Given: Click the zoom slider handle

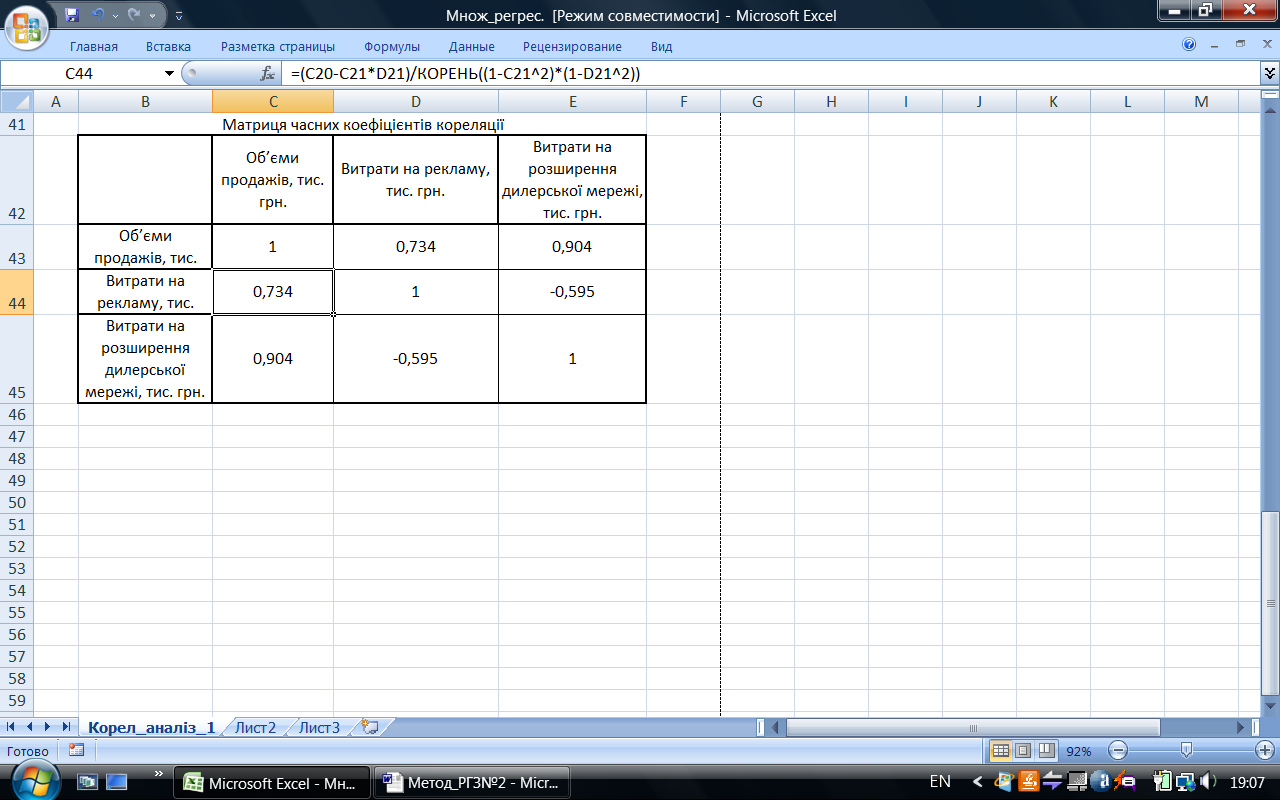Looking at the screenshot, I should coord(1186,750).
